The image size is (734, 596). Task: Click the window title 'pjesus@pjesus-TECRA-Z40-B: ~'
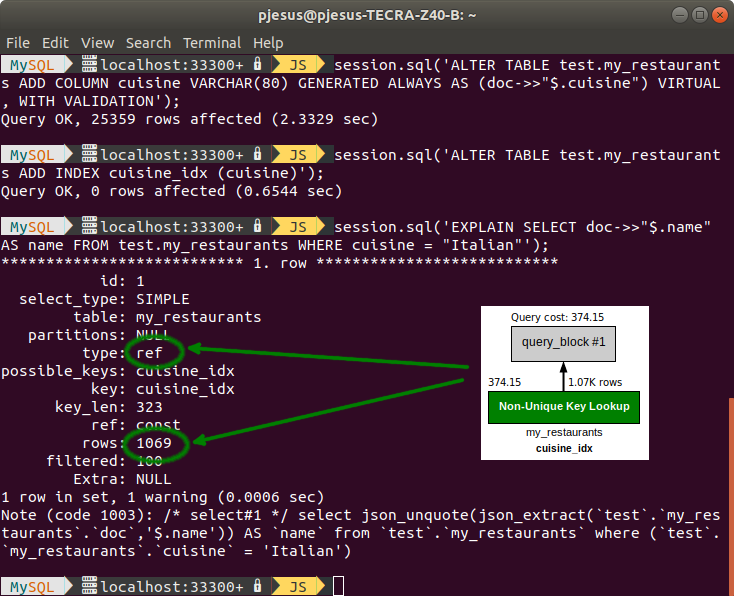[x=367, y=15]
